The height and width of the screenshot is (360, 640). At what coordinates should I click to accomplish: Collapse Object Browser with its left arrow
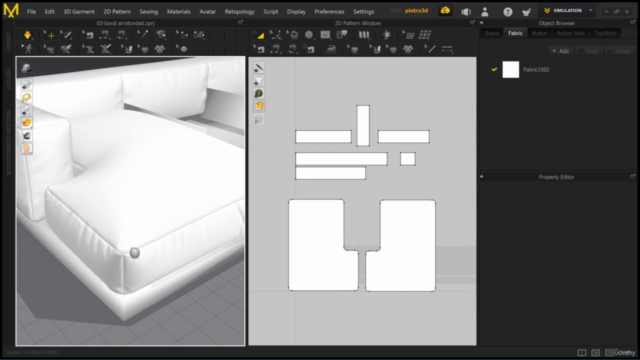tap(482, 23)
